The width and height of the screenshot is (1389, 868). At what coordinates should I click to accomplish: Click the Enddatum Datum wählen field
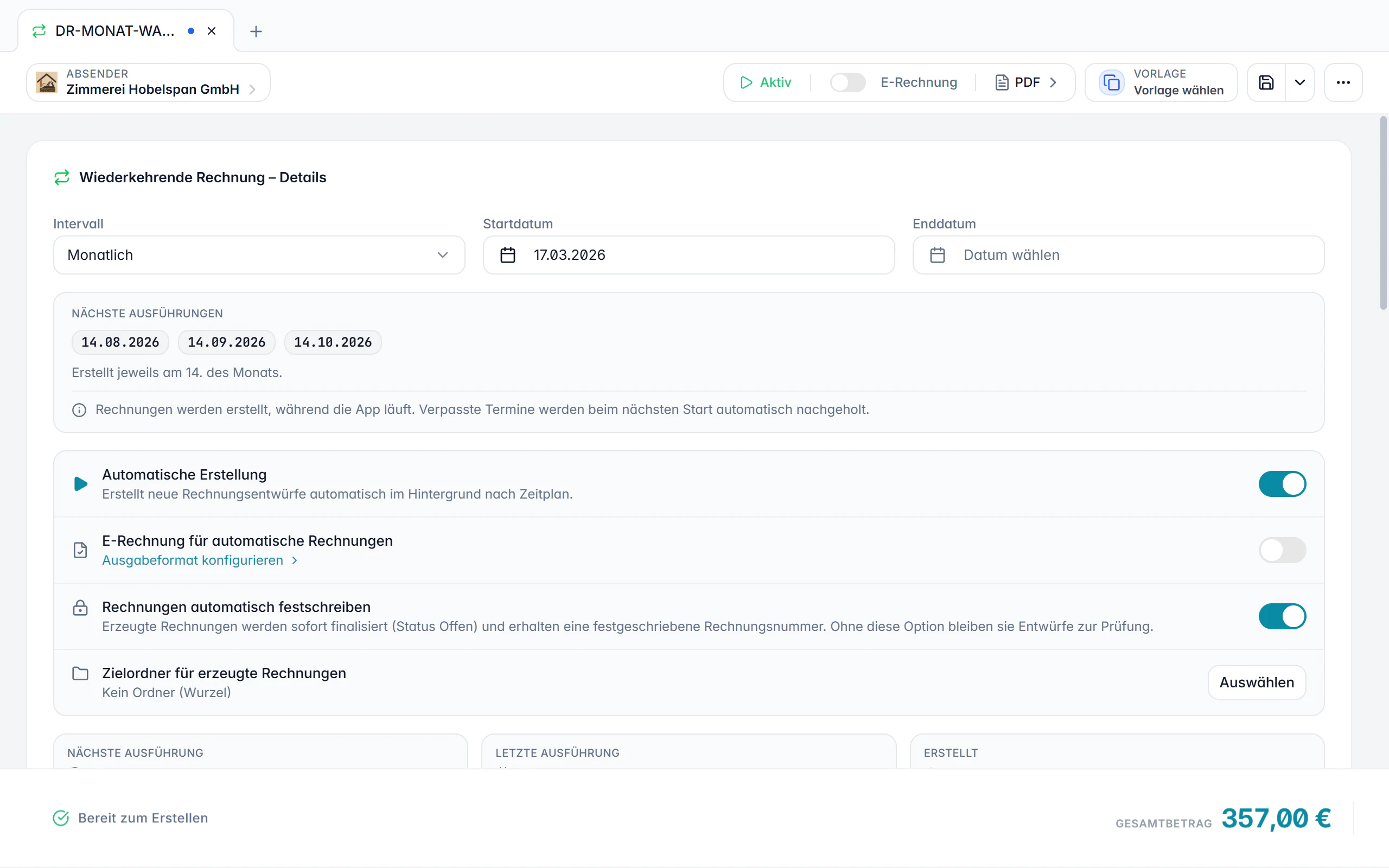point(1118,255)
